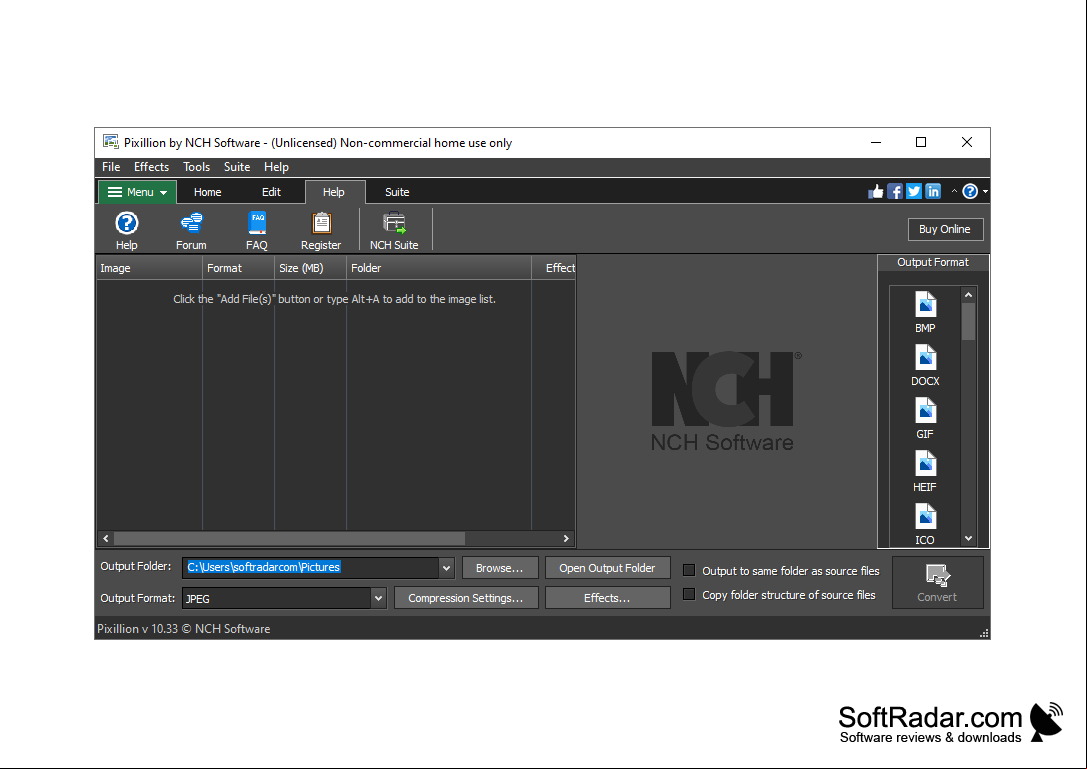The image size is (1087, 769).
Task: Switch to the Help ribbon tab
Action: [x=334, y=192]
